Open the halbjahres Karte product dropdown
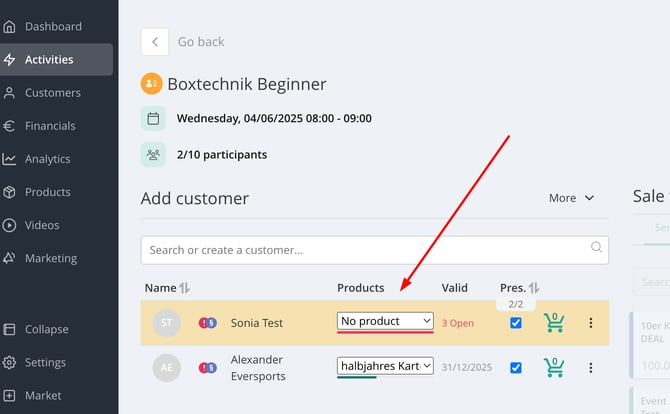 pyautogui.click(x=385, y=366)
